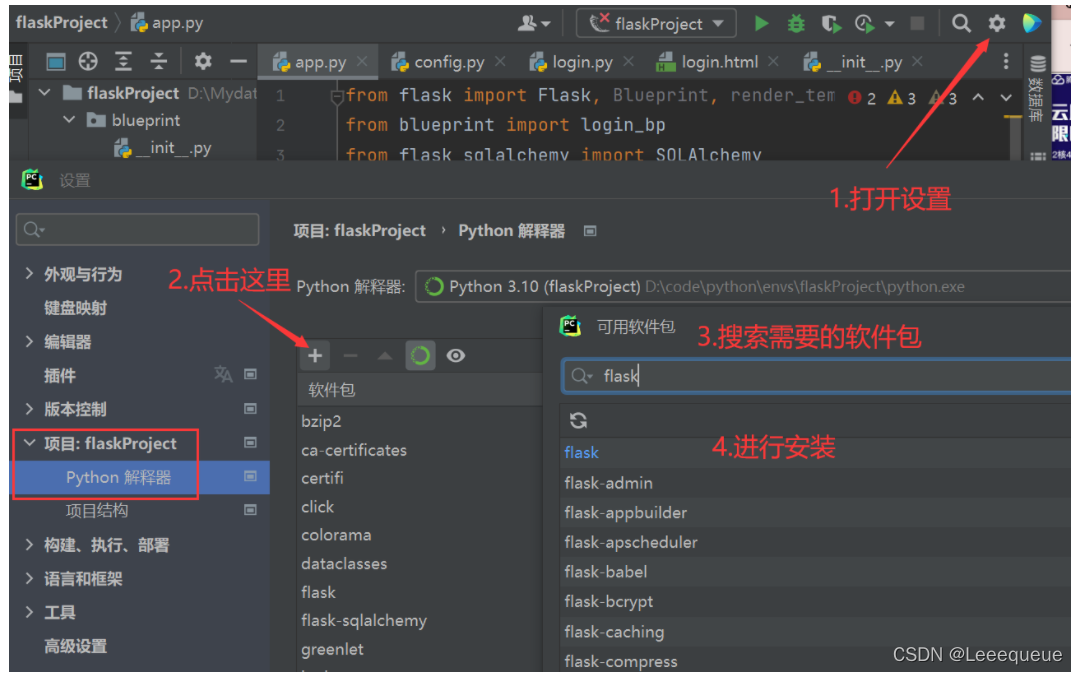Expand all items in project tree
The height and width of the screenshot is (675, 1078).
pos(123,62)
